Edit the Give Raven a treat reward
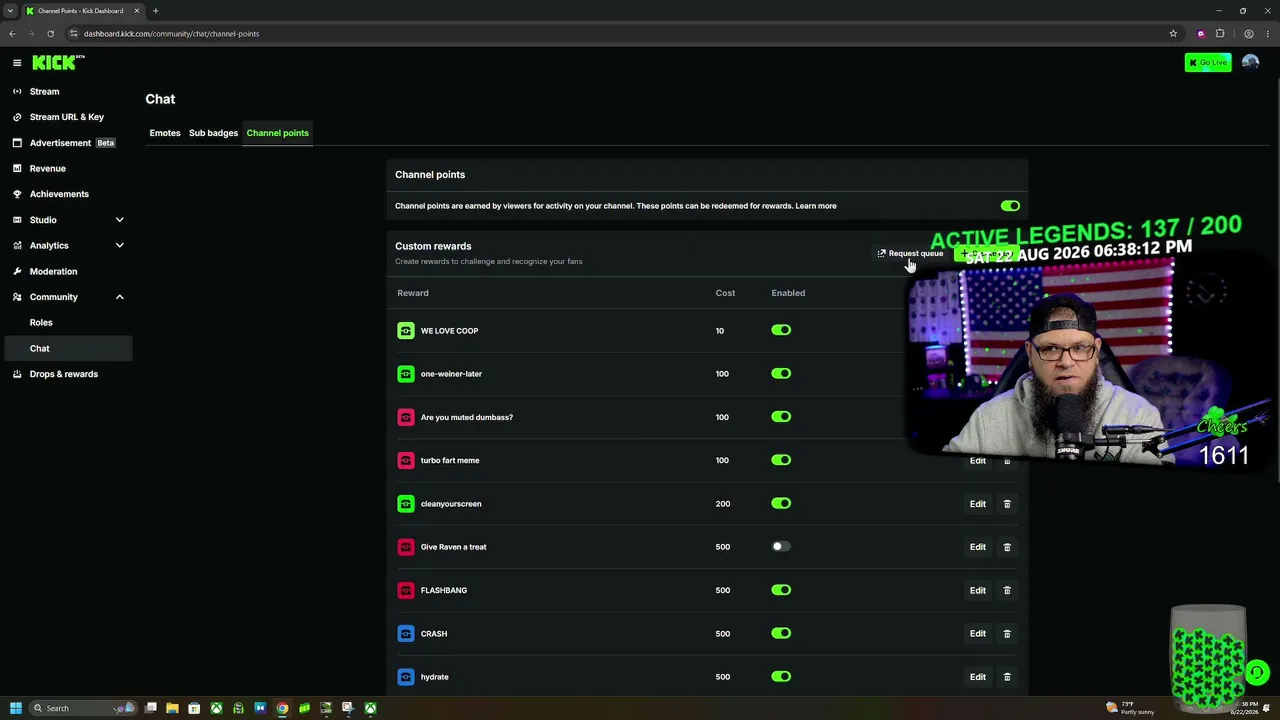Screen dimensions: 1280x720 (978, 547)
